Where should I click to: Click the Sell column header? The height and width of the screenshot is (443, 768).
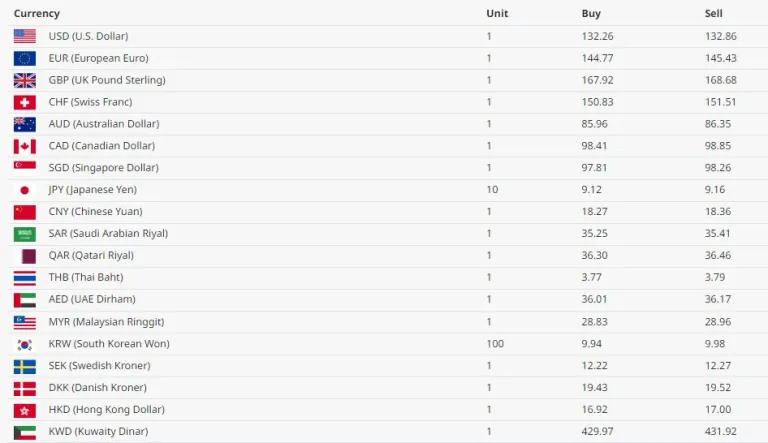pyautogui.click(x=713, y=14)
